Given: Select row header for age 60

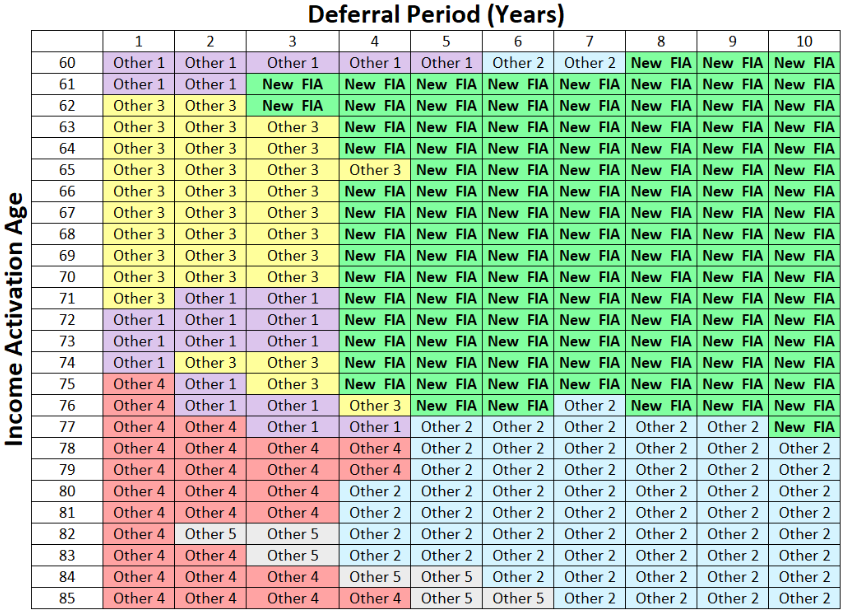Looking at the screenshot, I should [67, 63].
